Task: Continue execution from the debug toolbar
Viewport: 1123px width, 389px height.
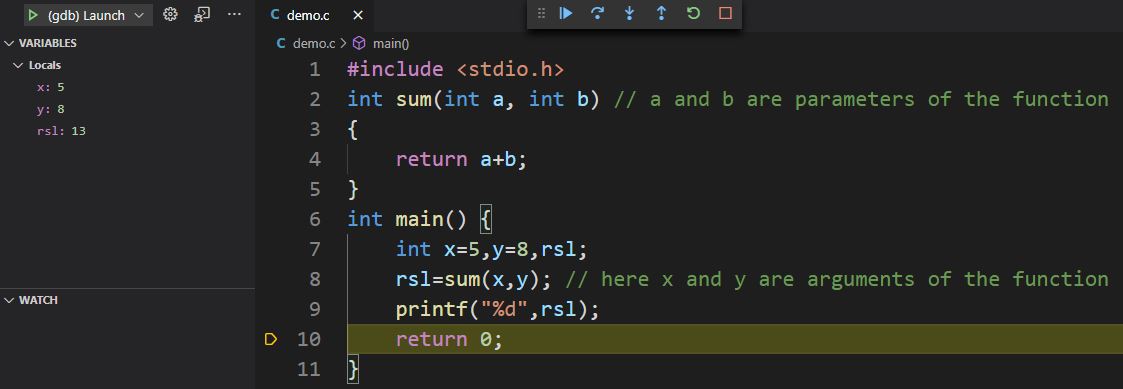Action: click(566, 13)
